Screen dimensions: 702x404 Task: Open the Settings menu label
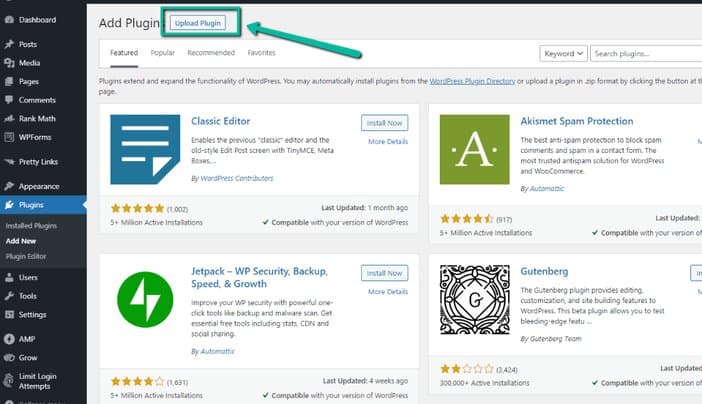coord(32,314)
